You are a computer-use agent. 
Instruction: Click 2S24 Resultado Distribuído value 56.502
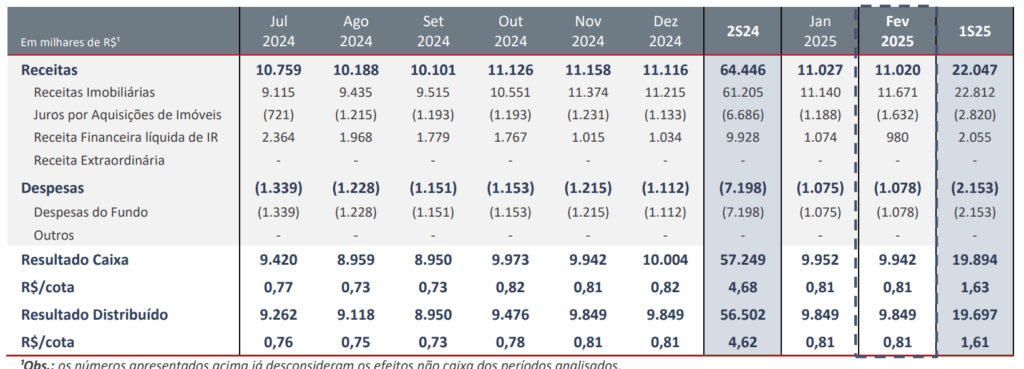(x=743, y=314)
